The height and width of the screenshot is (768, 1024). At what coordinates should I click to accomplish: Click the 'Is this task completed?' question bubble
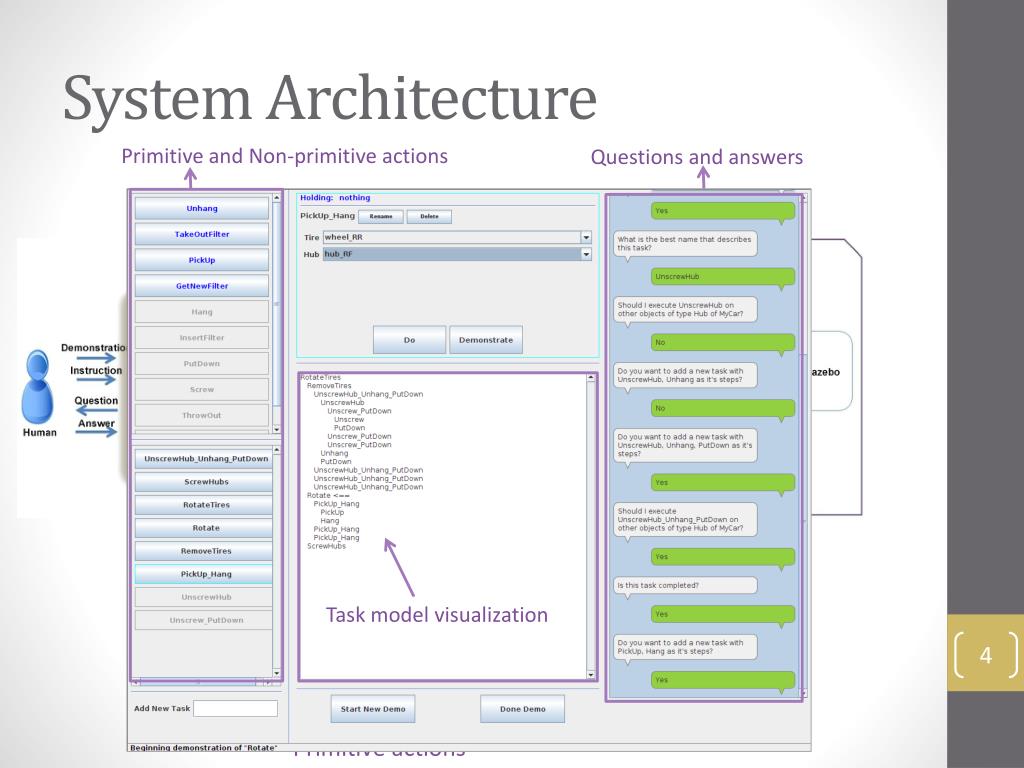(685, 586)
